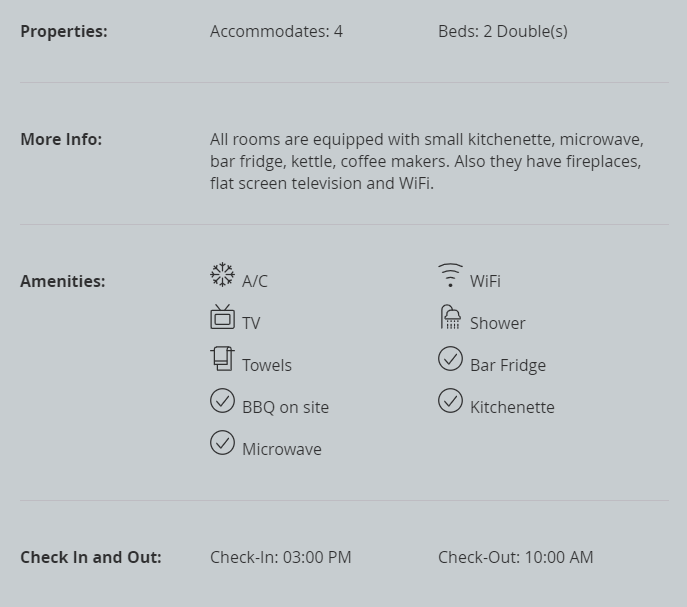Click the Towels amenity icon
Screen dimensions: 687x607
(x=222, y=359)
